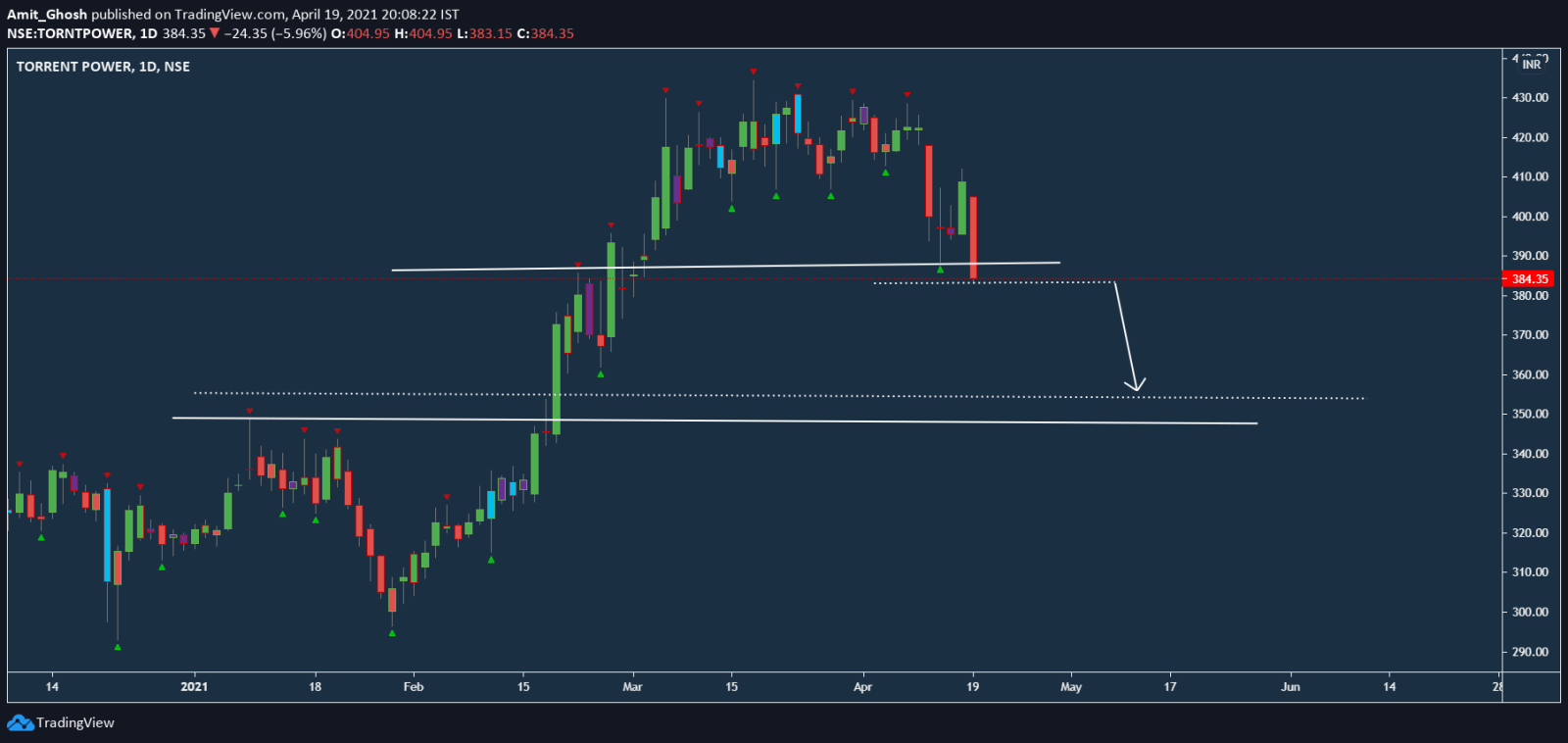
Task: Click the O:404.95 open value
Action: (x=361, y=33)
